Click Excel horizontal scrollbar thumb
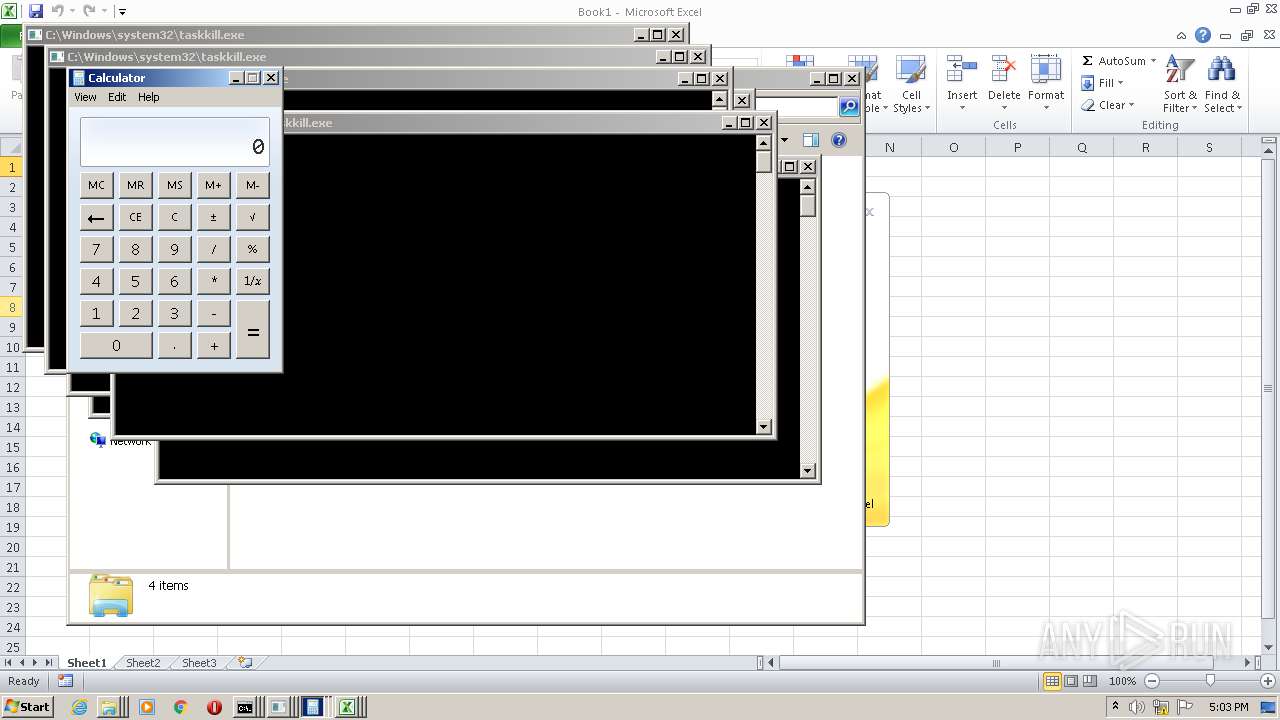 click(996, 663)
